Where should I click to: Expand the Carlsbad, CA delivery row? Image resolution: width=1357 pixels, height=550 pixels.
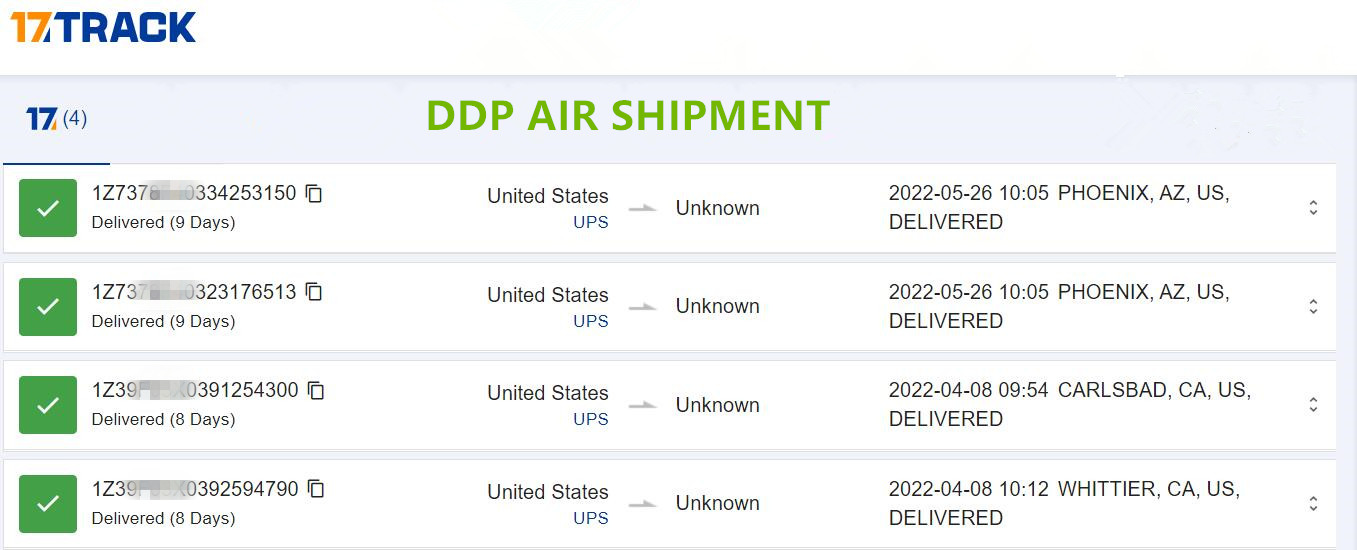(1313, 405)
